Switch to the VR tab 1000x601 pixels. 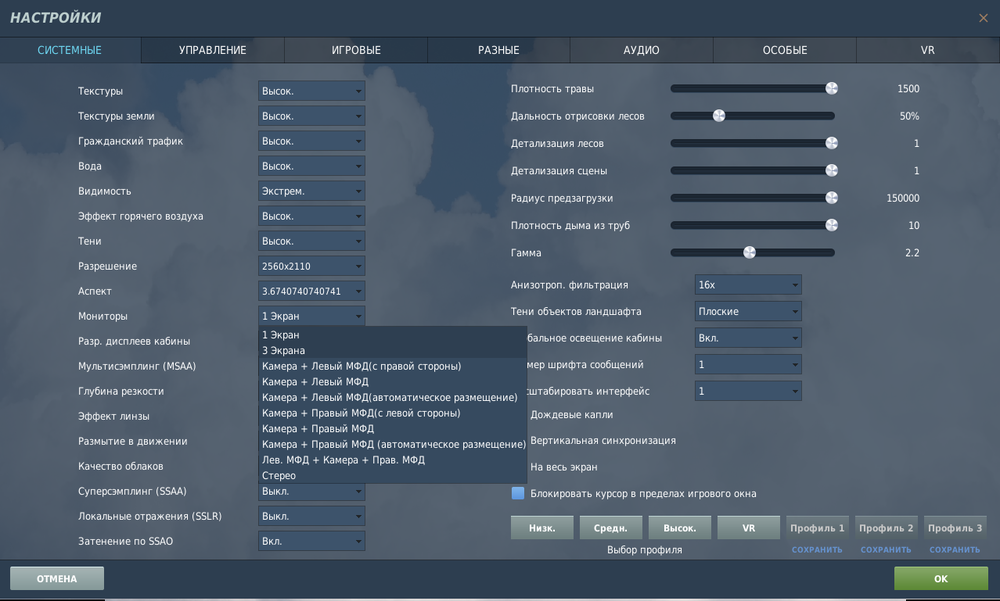(928, 50)
